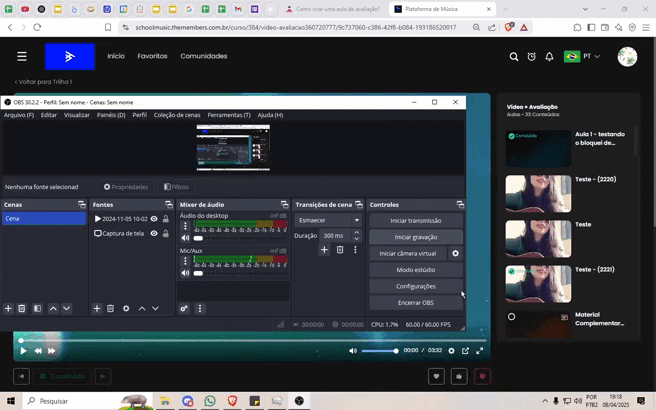Open OBS Configurações

point(416,286)
